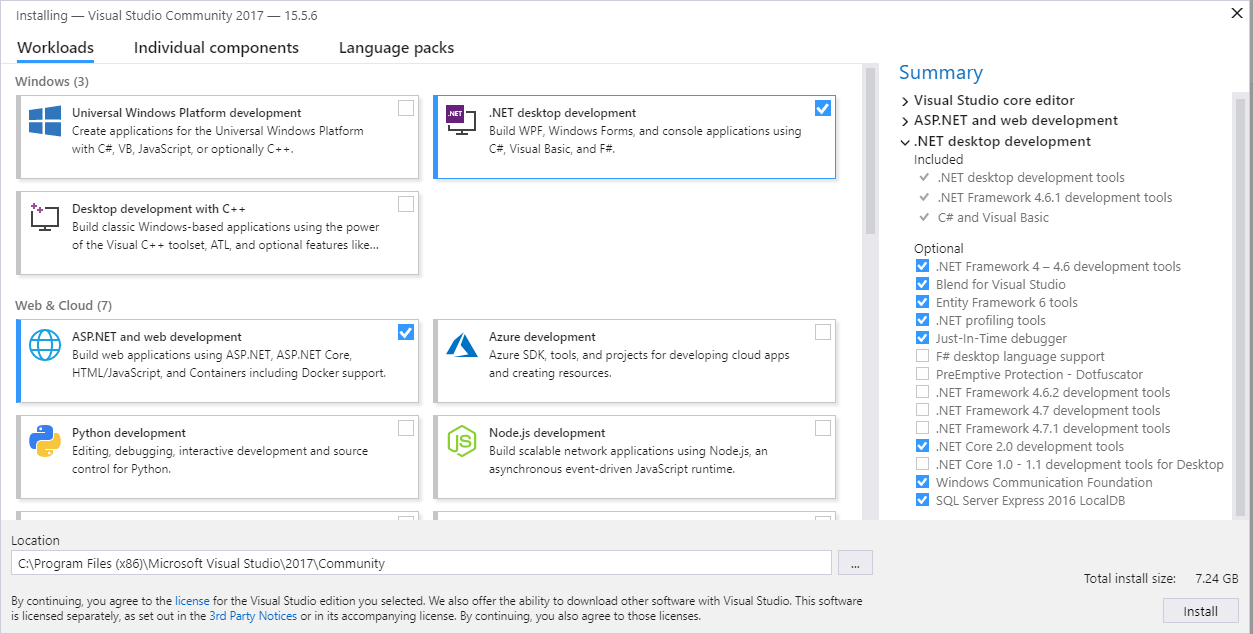Collapse .NET desktop development summary
1253x634 pixels.
(x=905, y=142)
